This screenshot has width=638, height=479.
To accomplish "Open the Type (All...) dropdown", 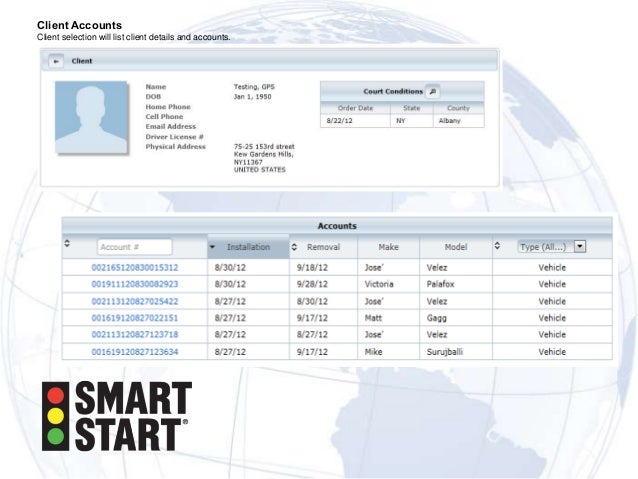I will point(551,247).
